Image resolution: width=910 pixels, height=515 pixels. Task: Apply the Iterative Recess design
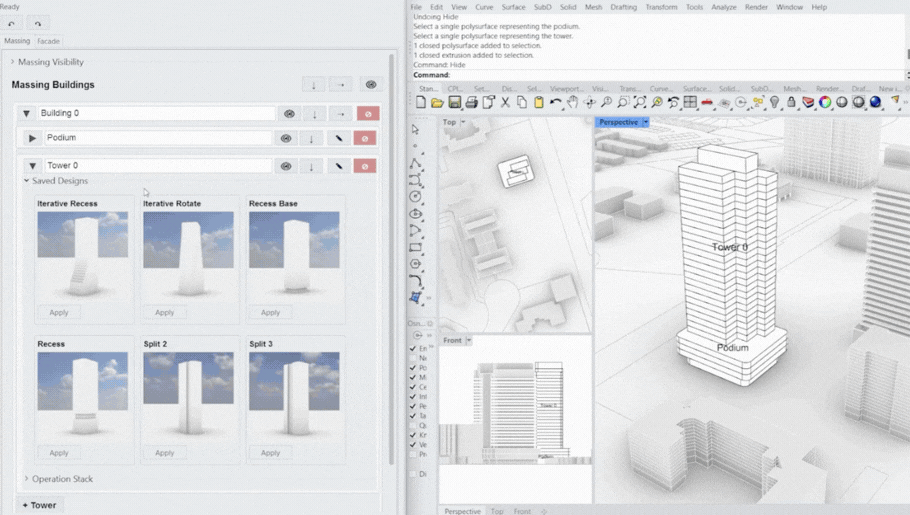coord(59,312)
